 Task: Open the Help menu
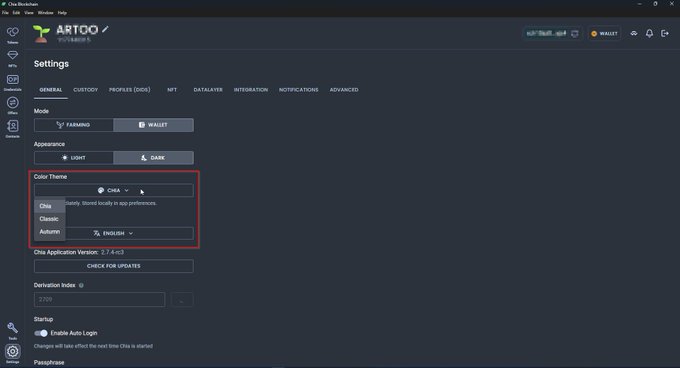62,13
